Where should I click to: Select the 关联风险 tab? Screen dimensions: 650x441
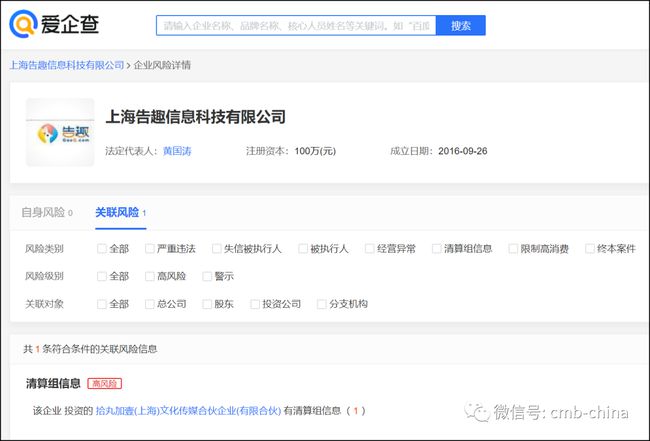121,213
